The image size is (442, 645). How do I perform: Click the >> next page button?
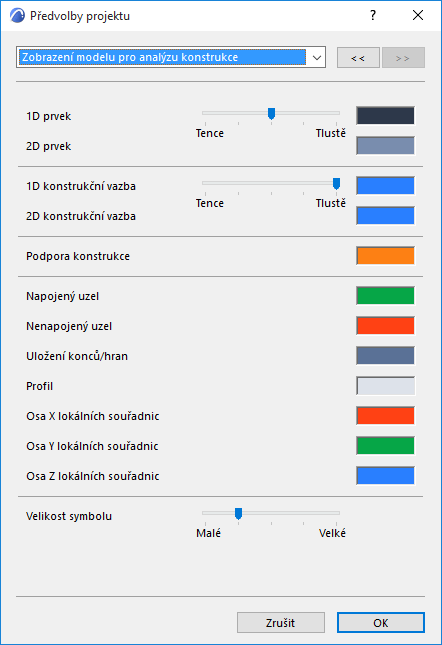click(403, 58)
